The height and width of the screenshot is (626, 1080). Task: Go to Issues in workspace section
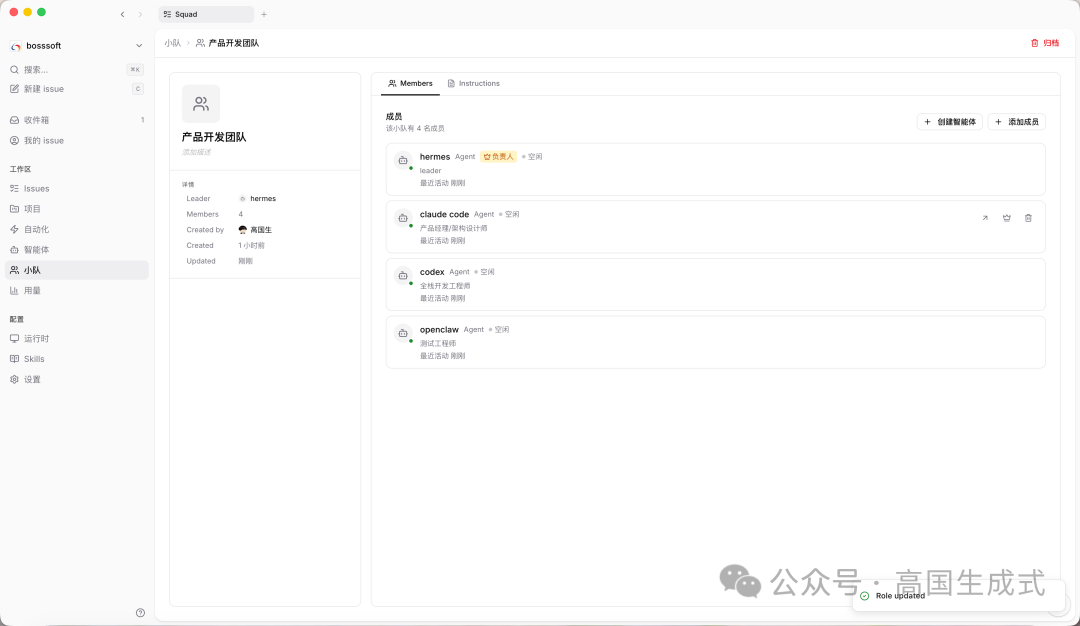[x=76, y=189]
